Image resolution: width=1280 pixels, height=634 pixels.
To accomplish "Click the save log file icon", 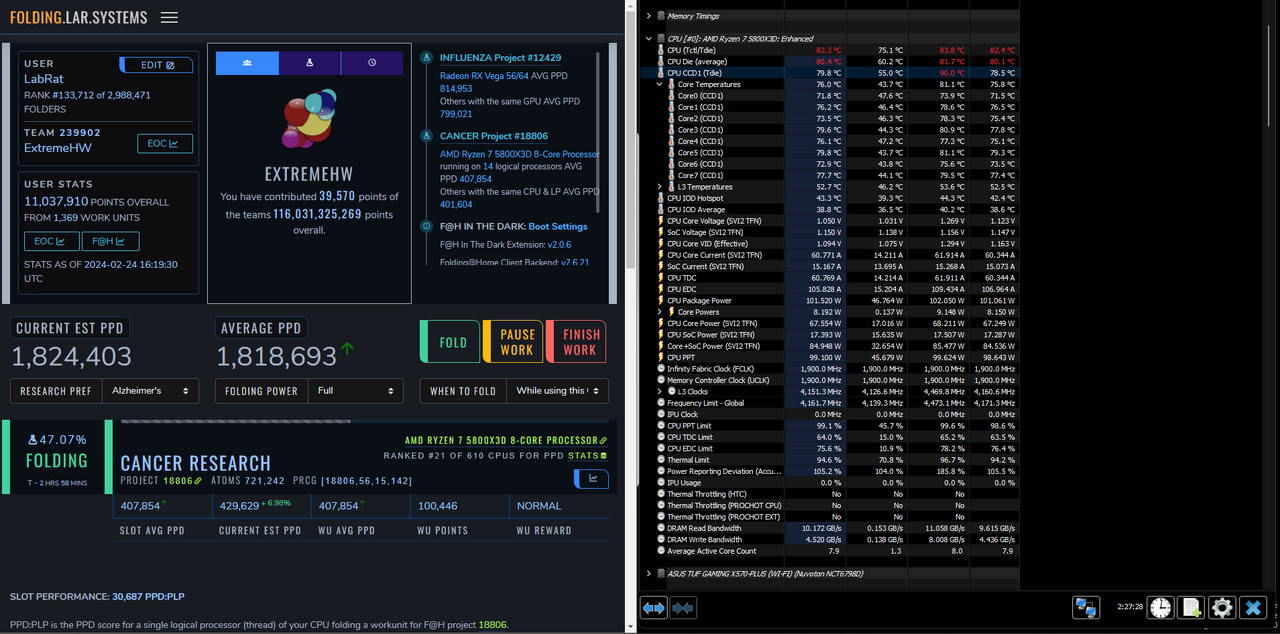I will pyautogui.click(x=1191, y=607).
